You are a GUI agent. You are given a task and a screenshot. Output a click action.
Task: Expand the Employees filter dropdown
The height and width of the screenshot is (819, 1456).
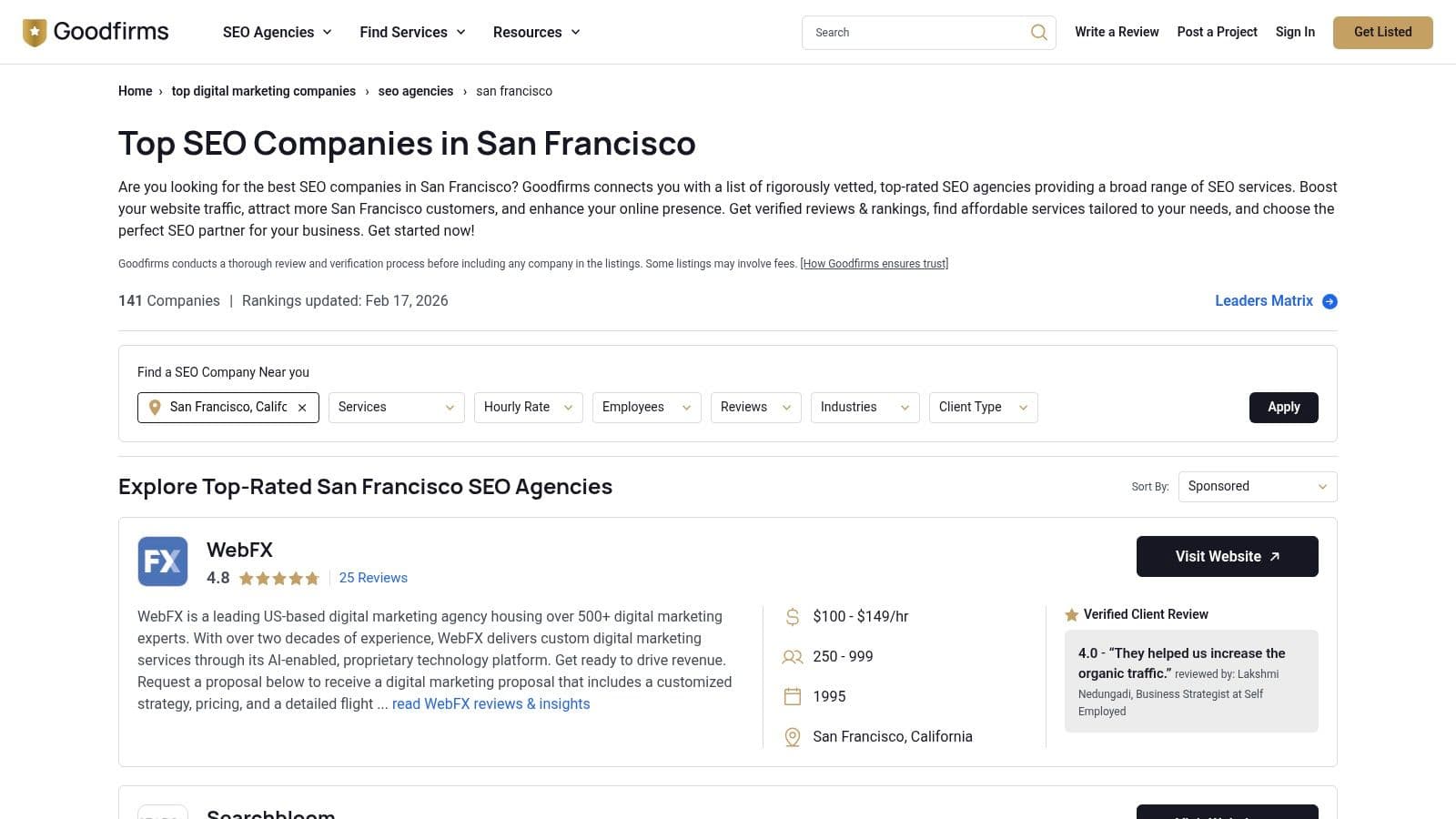tap(647, 408)
